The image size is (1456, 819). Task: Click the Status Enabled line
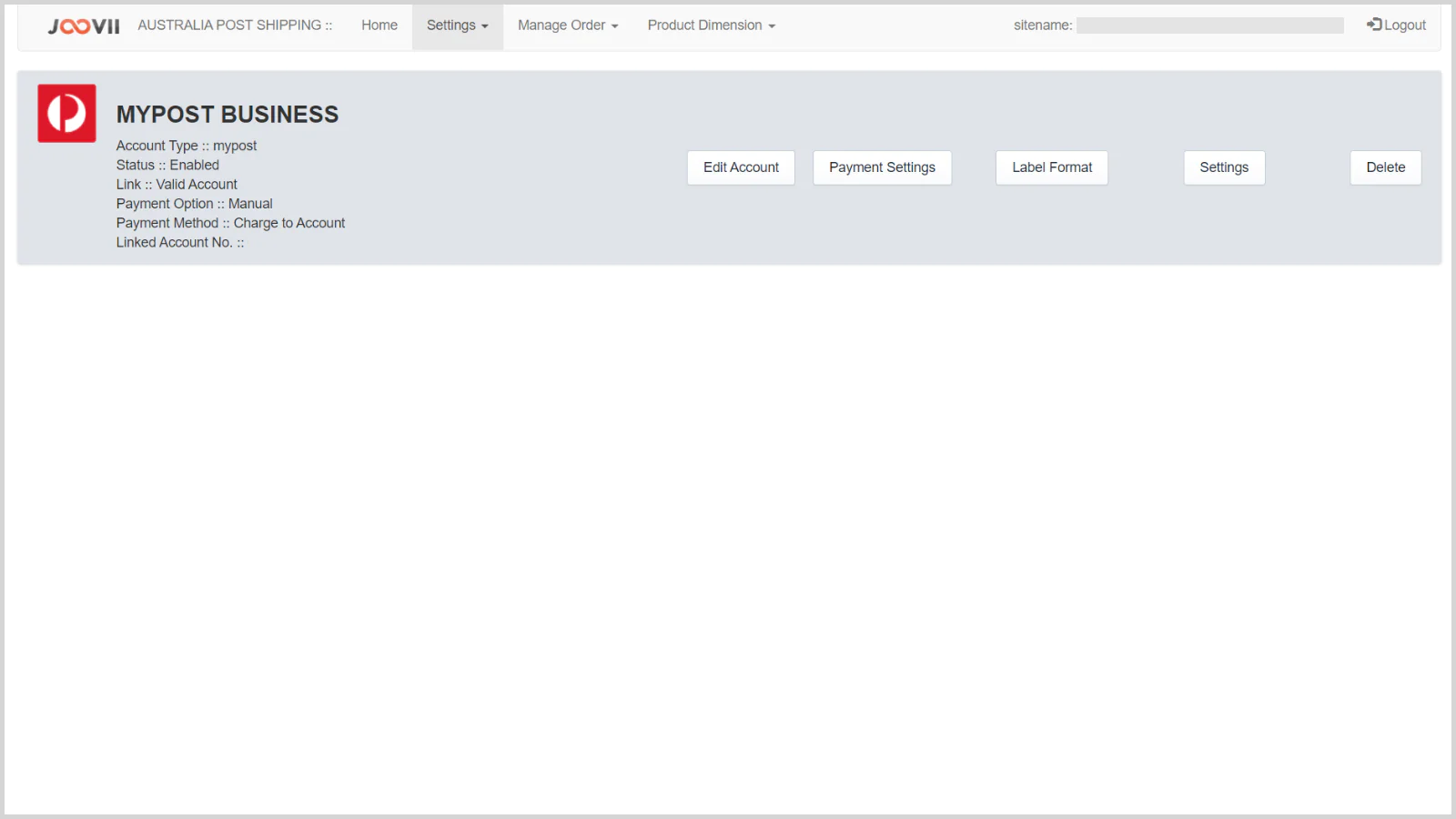click(167, 165)
